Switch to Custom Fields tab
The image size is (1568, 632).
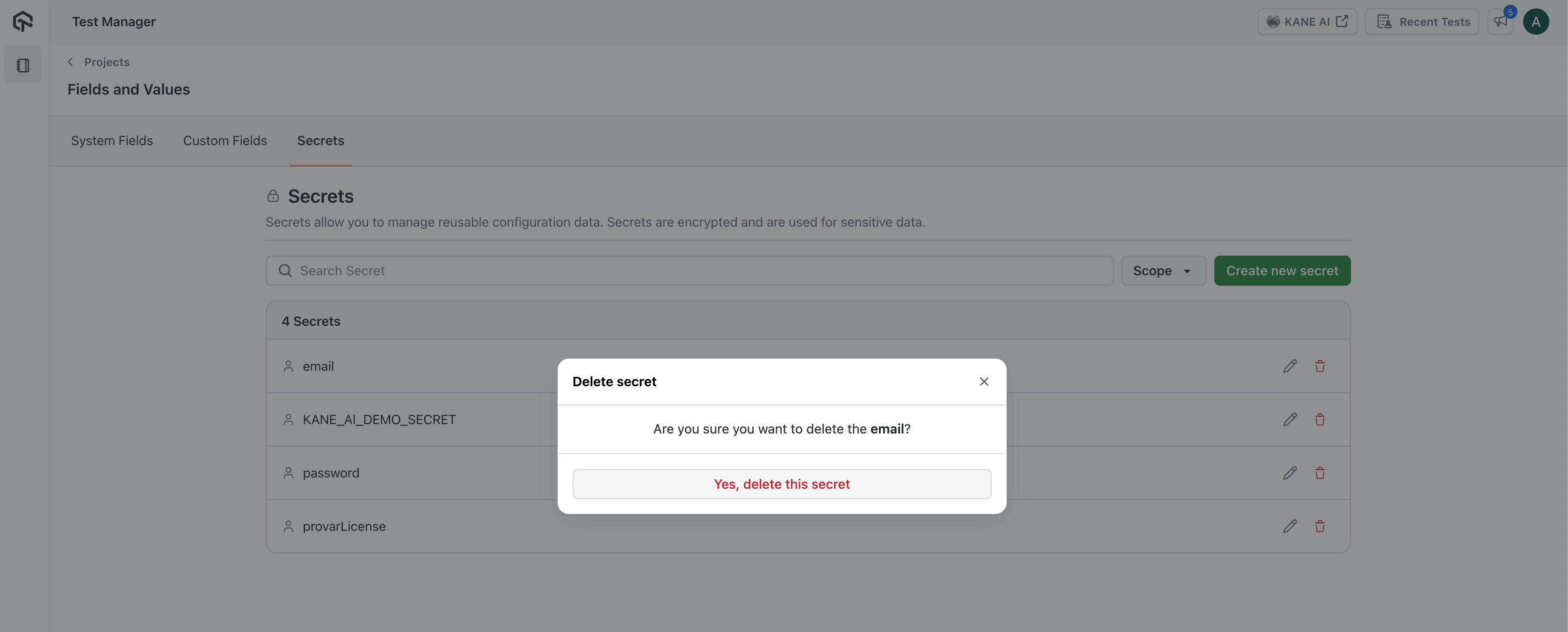pos(225,141)
